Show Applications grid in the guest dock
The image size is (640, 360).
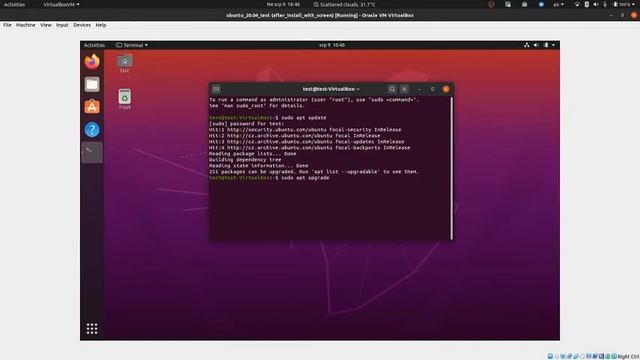[92, 329]
